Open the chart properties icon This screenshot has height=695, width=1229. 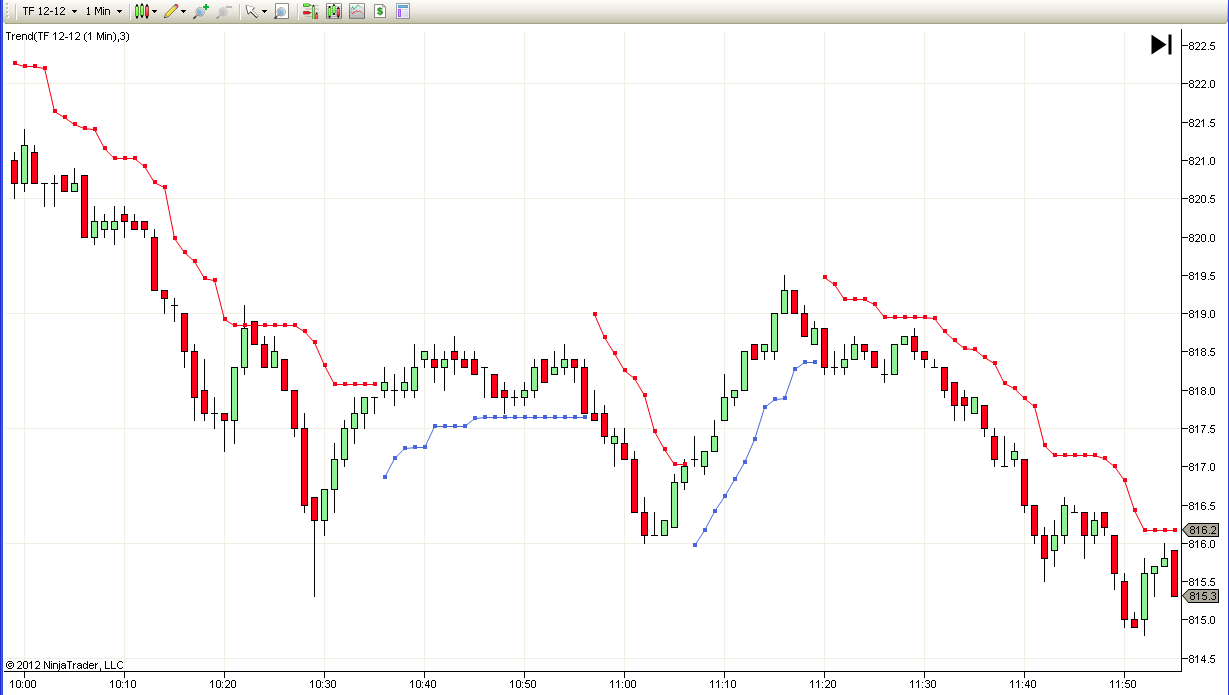click(x=403, y=12)
